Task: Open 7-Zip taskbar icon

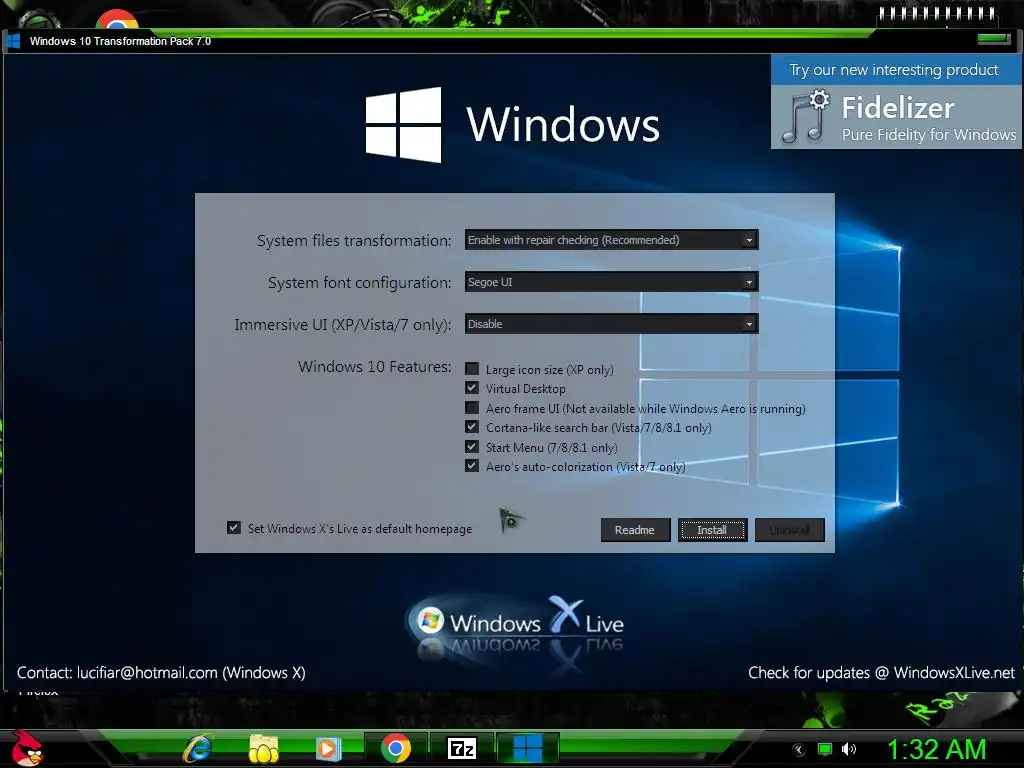Action: [462, 748]
